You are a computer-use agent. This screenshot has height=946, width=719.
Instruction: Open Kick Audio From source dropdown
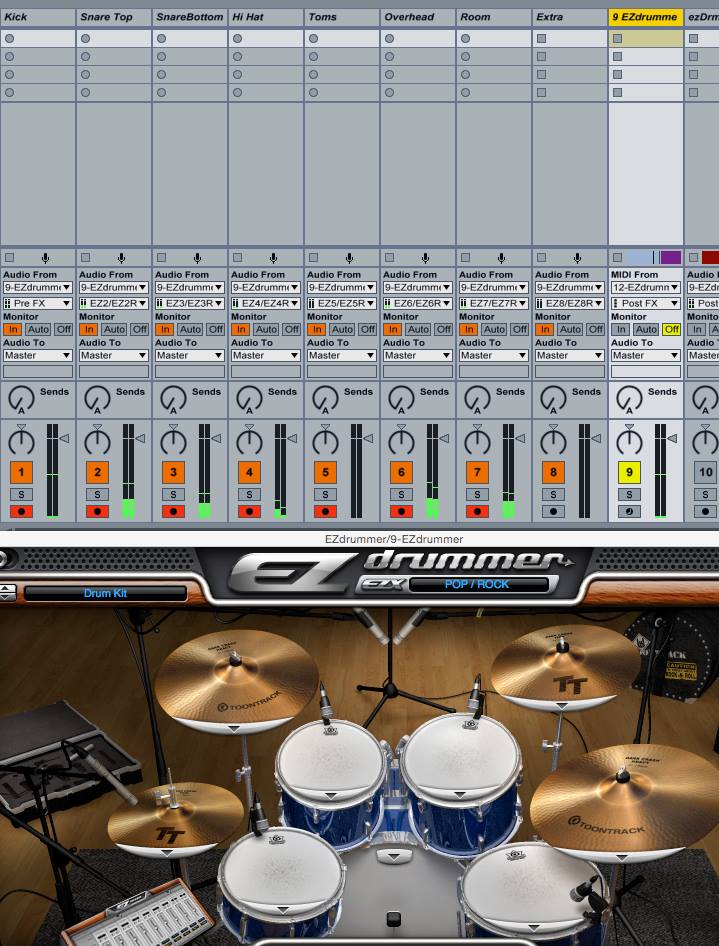pyautogui.click(x=37, y=288)
